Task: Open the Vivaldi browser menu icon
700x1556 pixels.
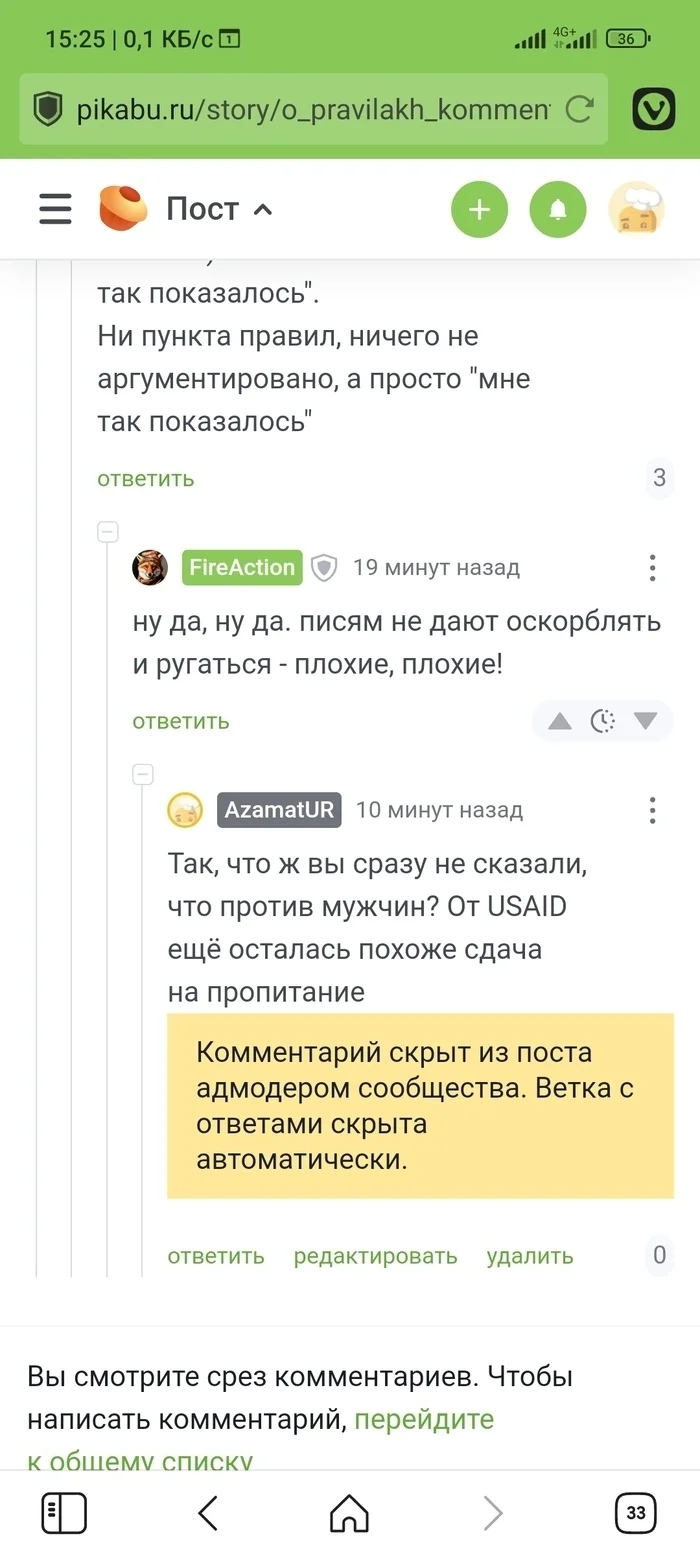Action: point(653,108)
